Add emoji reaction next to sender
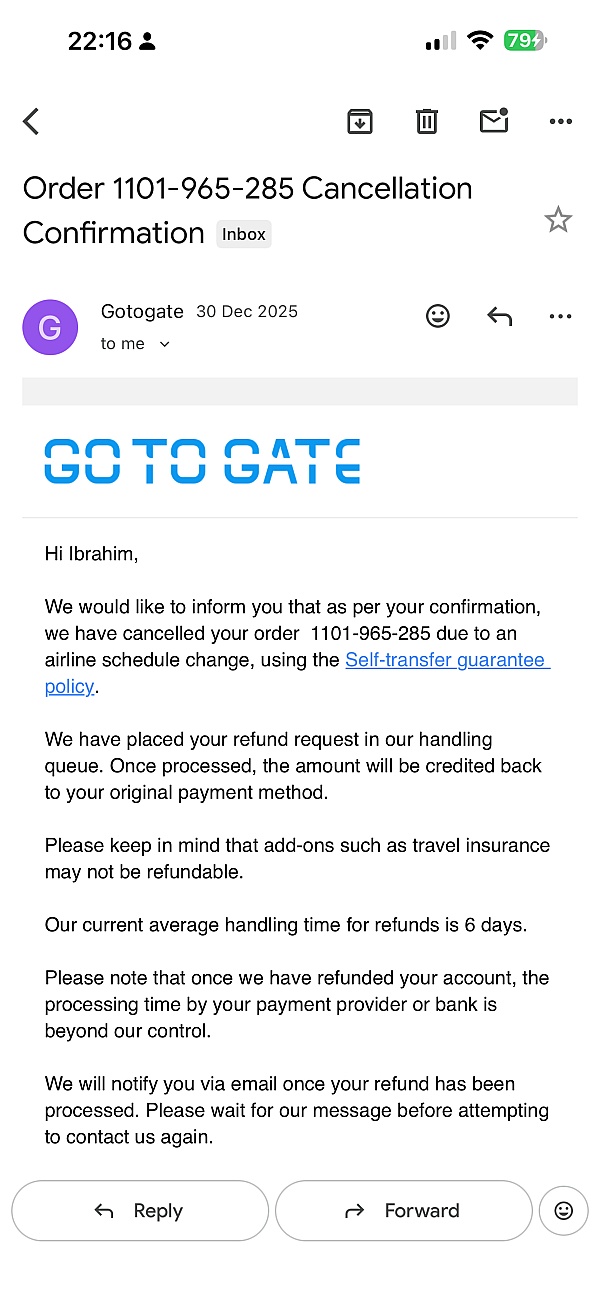The height and width of the screenshot is (1300, 600). click(438, 316)
